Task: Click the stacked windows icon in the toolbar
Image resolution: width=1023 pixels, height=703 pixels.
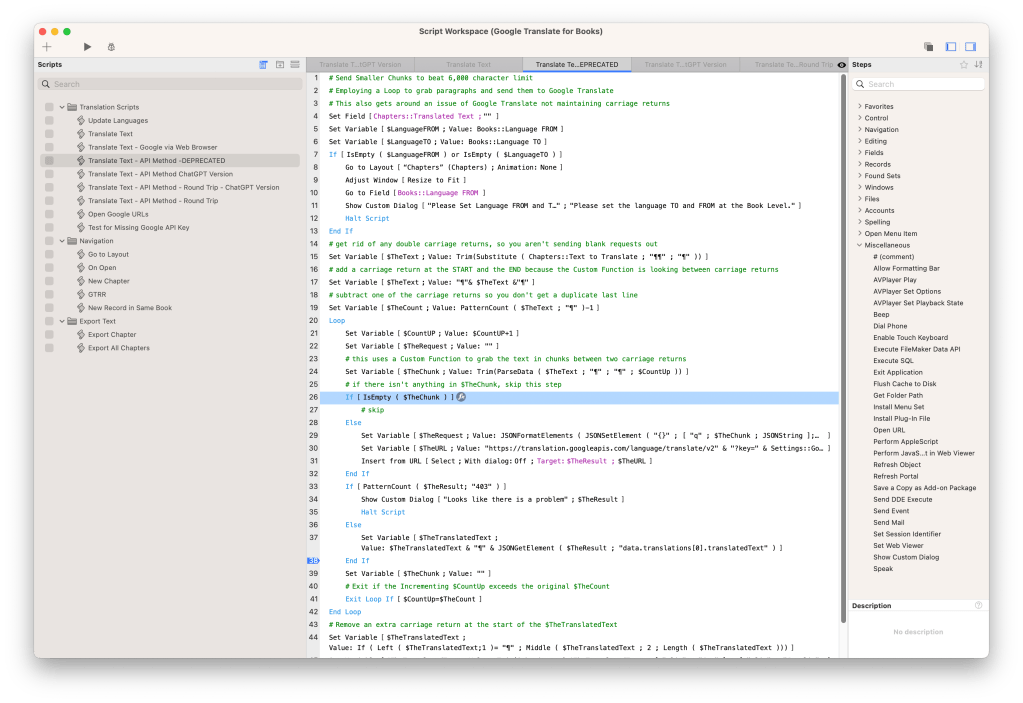Action: click(928, 47)
